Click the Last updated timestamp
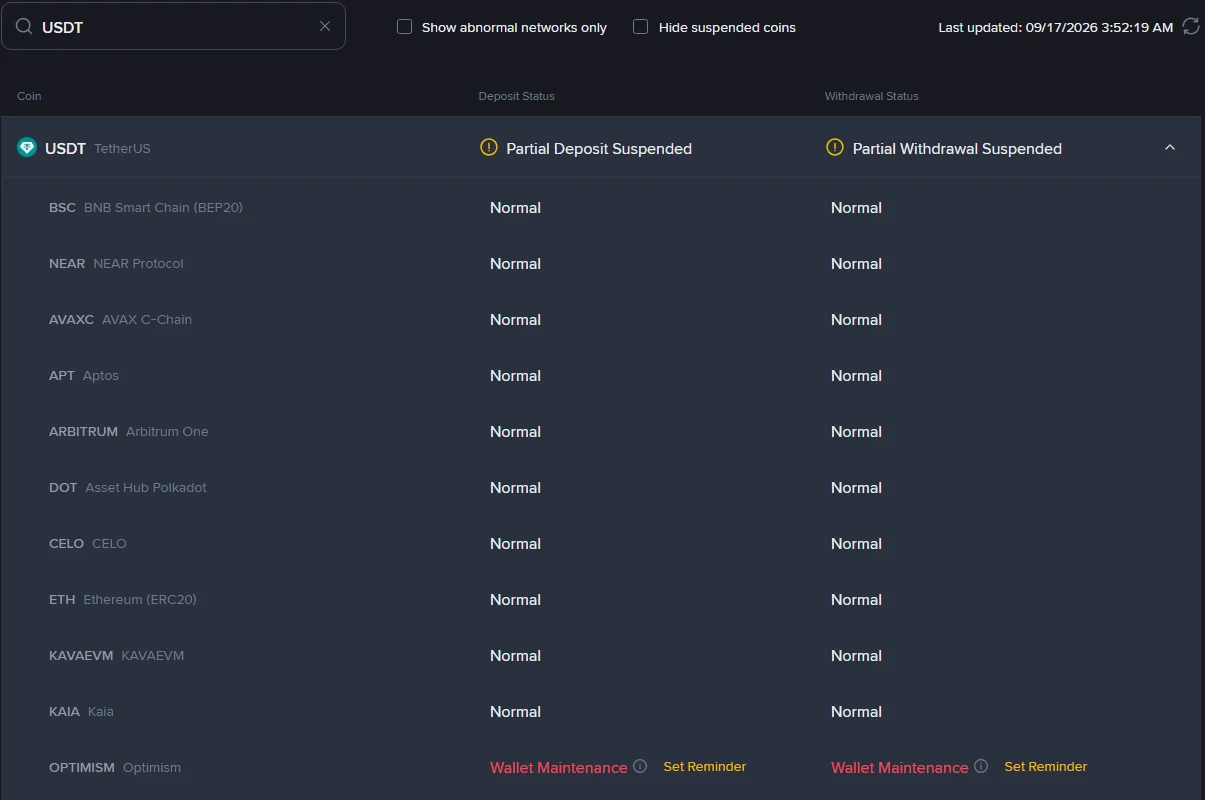Image resolution: width=1205 pixels, height=800 pixels. tap(1056, 27)
